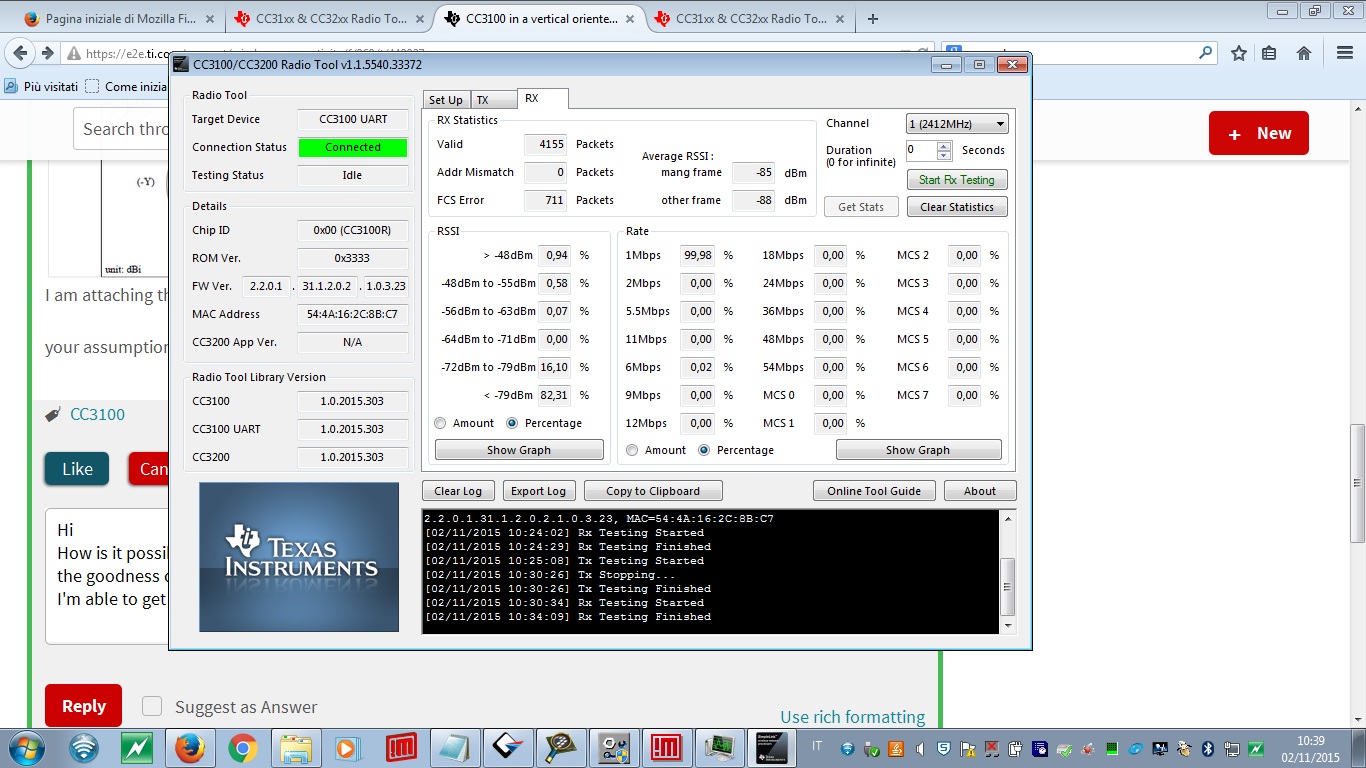
Task: Go back in the Firefox browser
Action: [x=22, y=53]
